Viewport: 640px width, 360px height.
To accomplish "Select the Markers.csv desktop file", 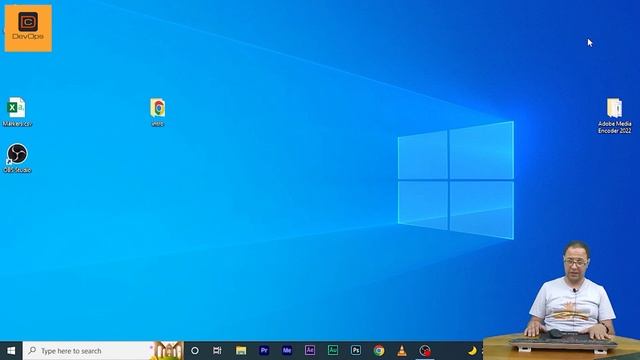I will pyautogui.click(x=17, y=112).
